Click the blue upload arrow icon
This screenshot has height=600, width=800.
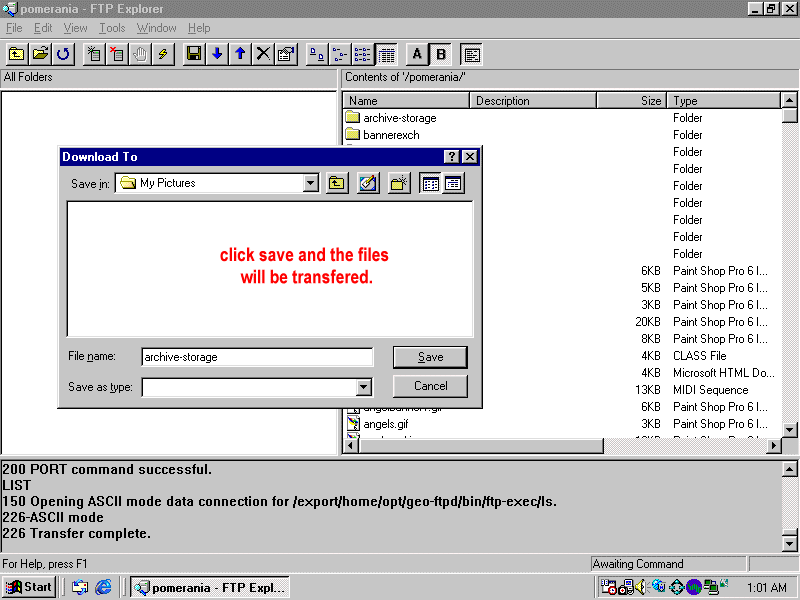tap(240, 54)
